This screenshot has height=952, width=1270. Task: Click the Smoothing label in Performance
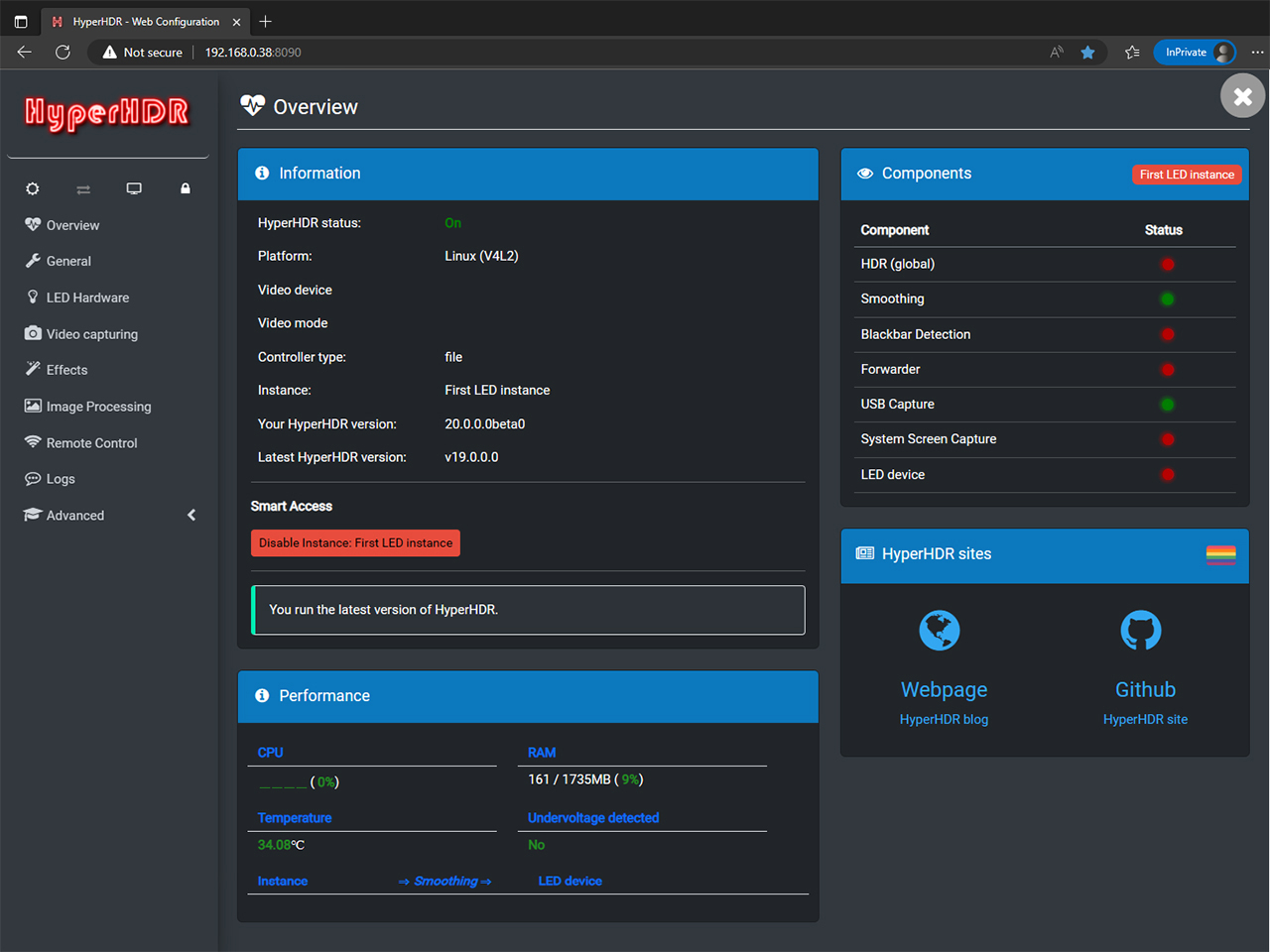445,881
